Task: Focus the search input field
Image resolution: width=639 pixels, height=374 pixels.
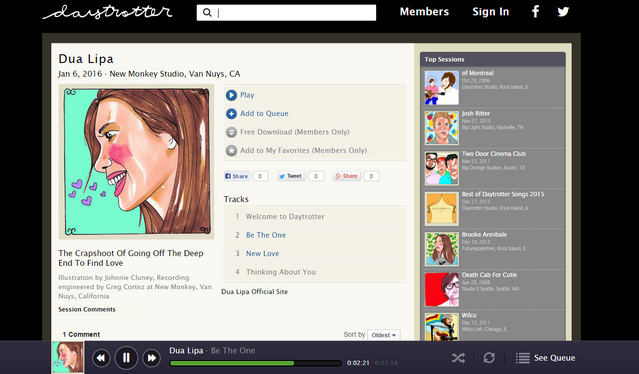Action: 286,13
